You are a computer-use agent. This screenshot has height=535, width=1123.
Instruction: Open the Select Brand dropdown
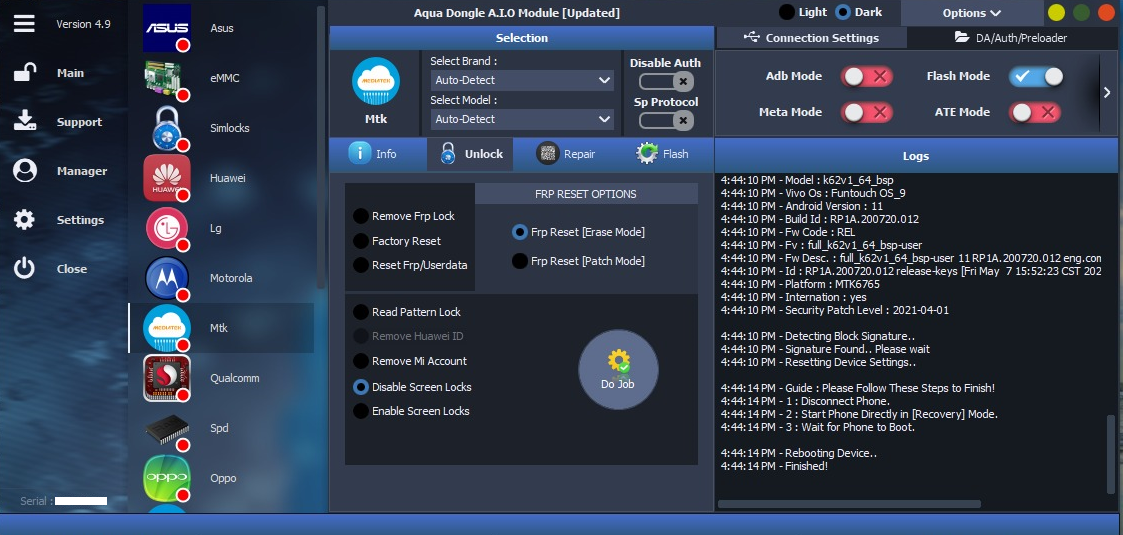click(522, 80)
